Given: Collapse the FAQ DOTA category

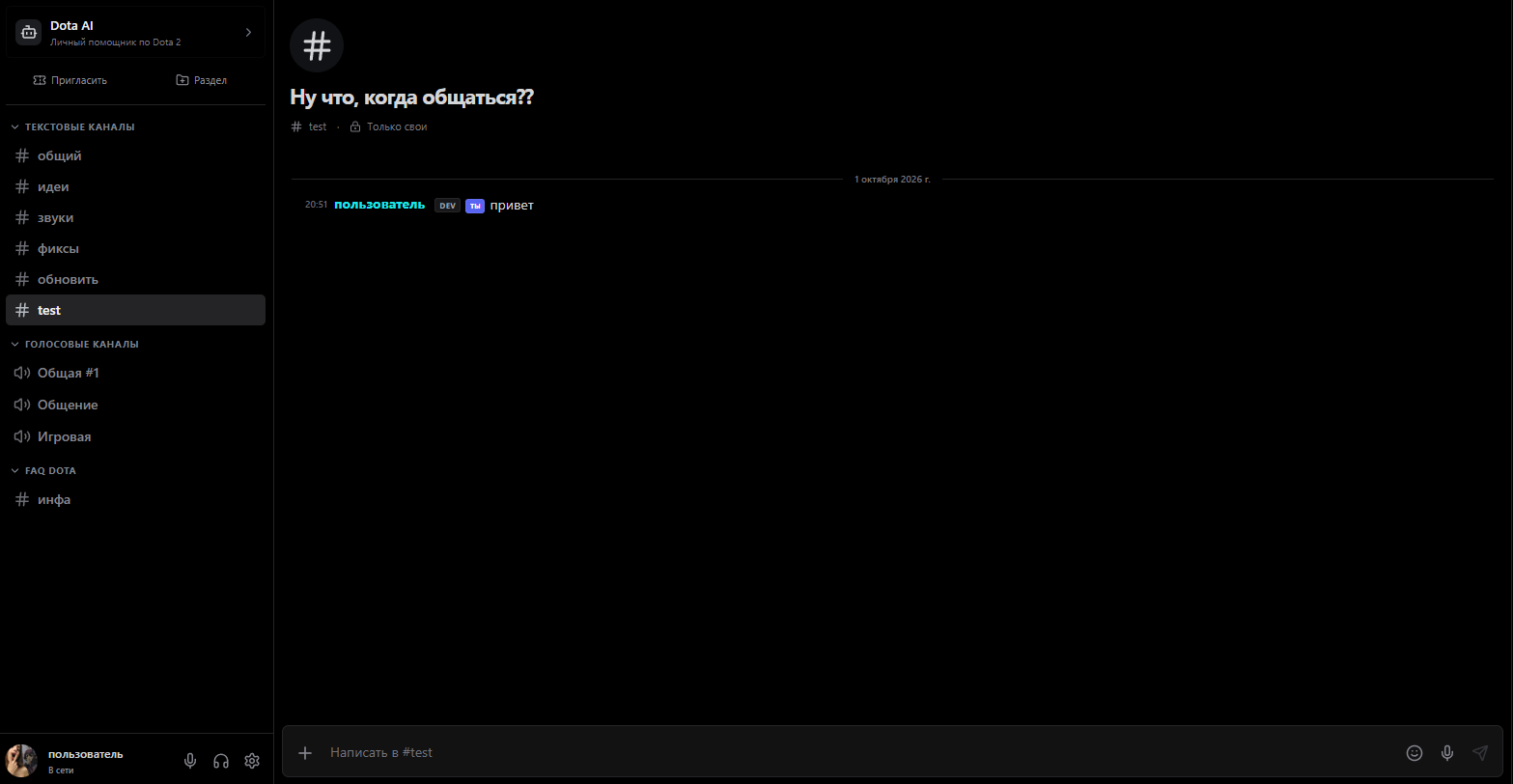Looking at the screenshot, I should (43, 470).
